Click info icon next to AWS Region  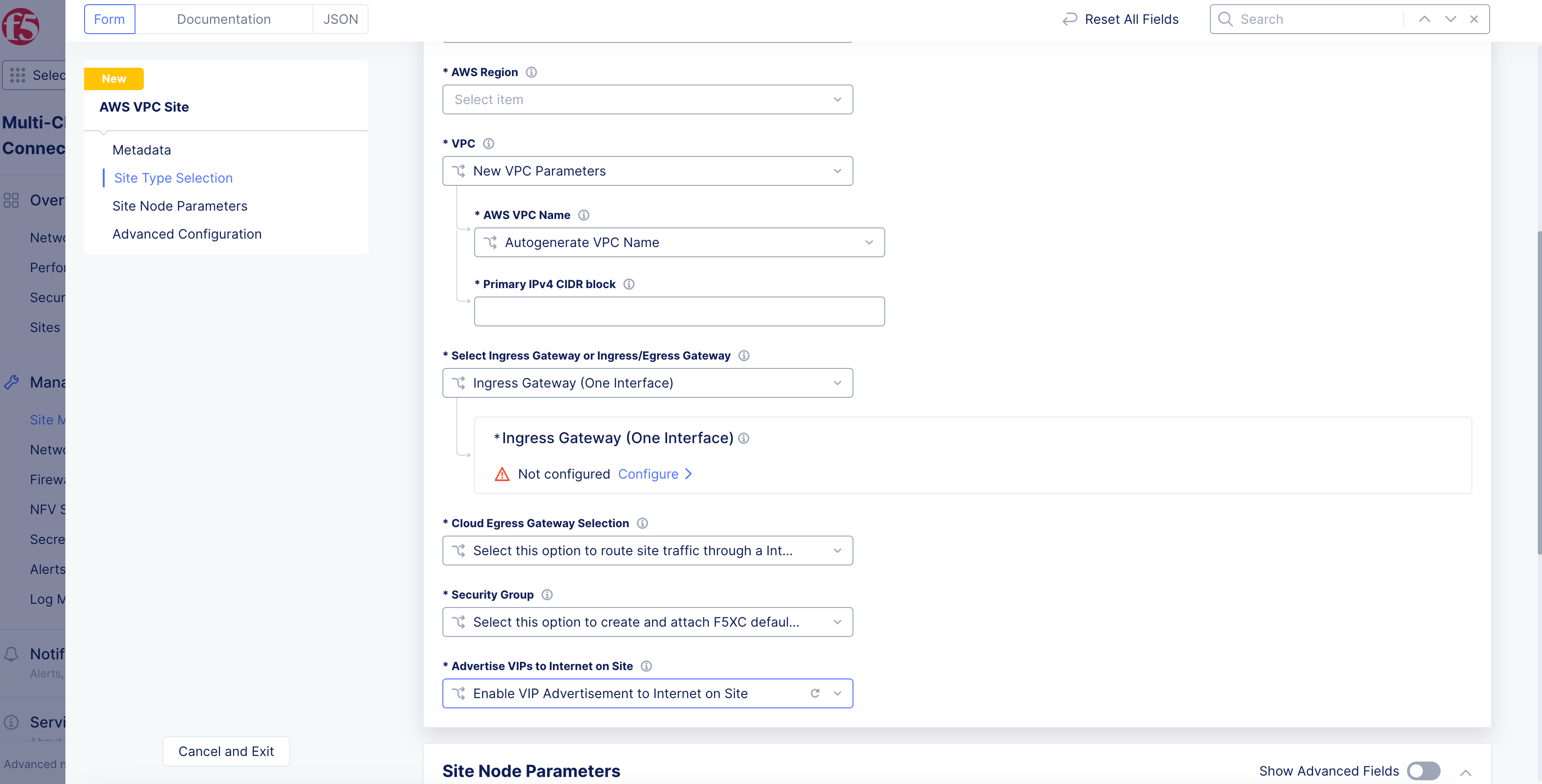531,72
